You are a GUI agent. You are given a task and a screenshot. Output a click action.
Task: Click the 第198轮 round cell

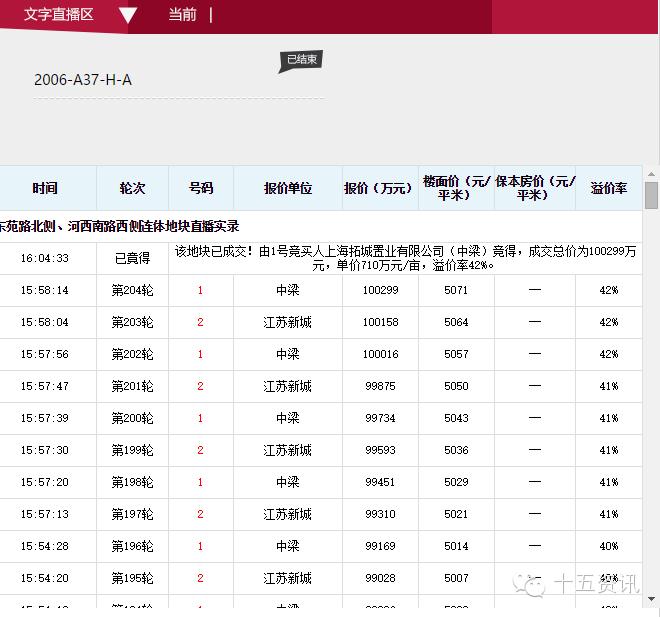click(132, 482)
